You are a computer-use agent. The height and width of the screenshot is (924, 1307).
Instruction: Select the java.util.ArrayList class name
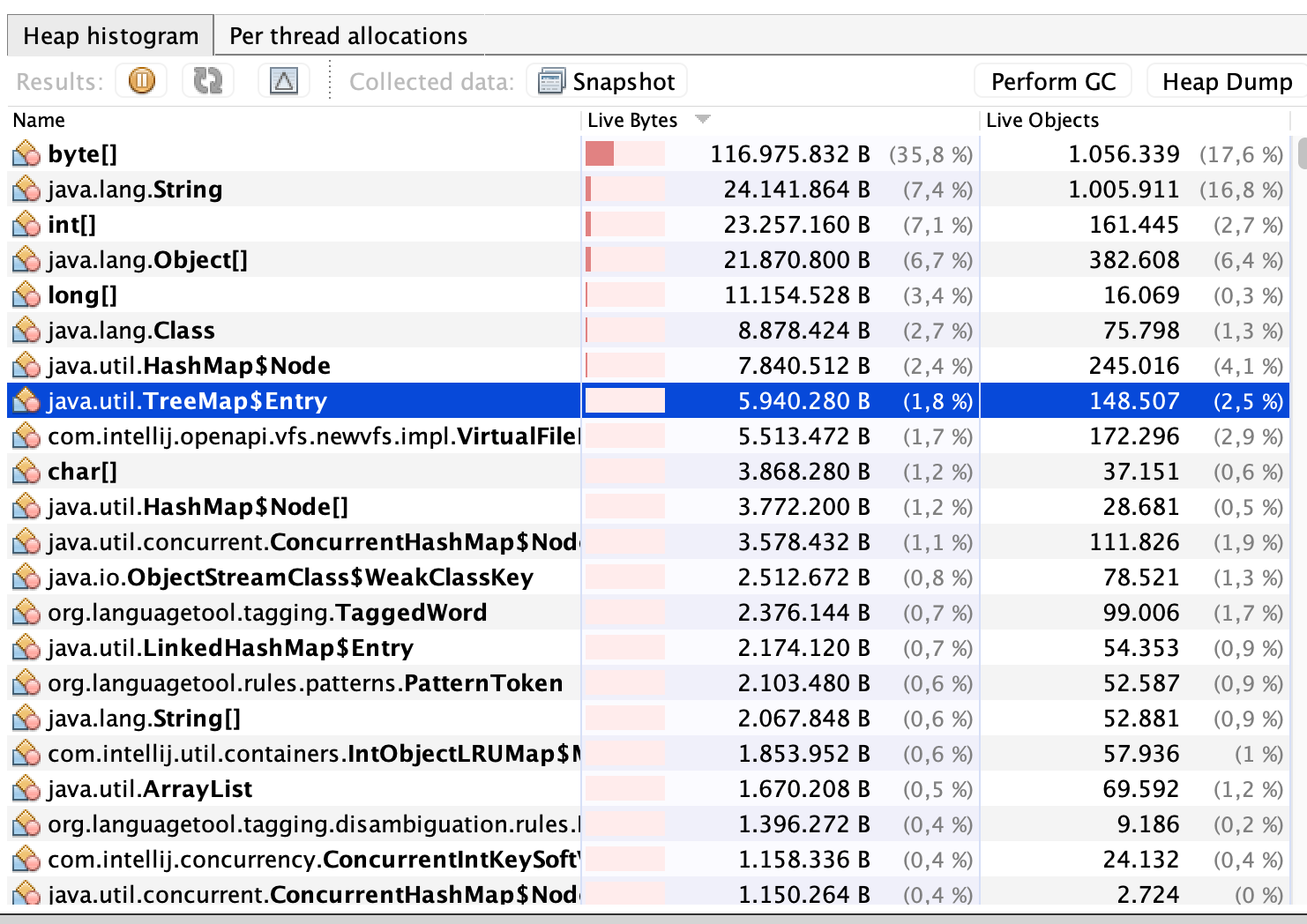coord(150,789)
